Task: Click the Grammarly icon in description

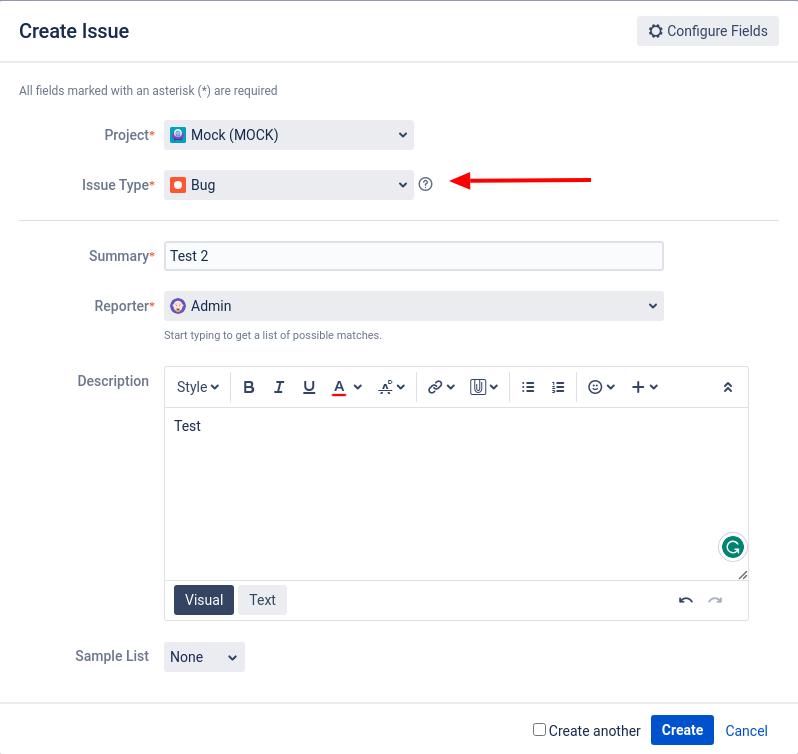Action: pyautogui.click(x=732, y=547)
